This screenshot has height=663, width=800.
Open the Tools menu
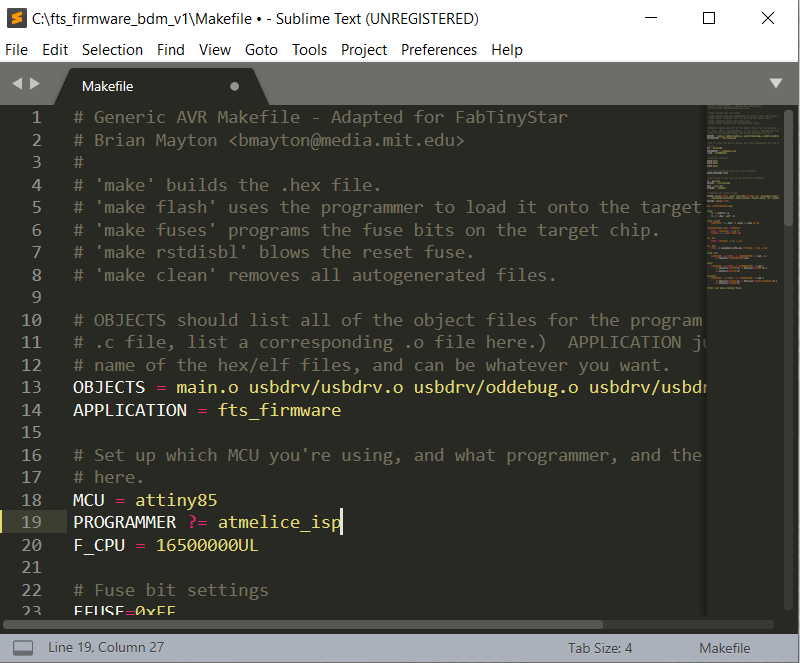[x=309, y=50]
